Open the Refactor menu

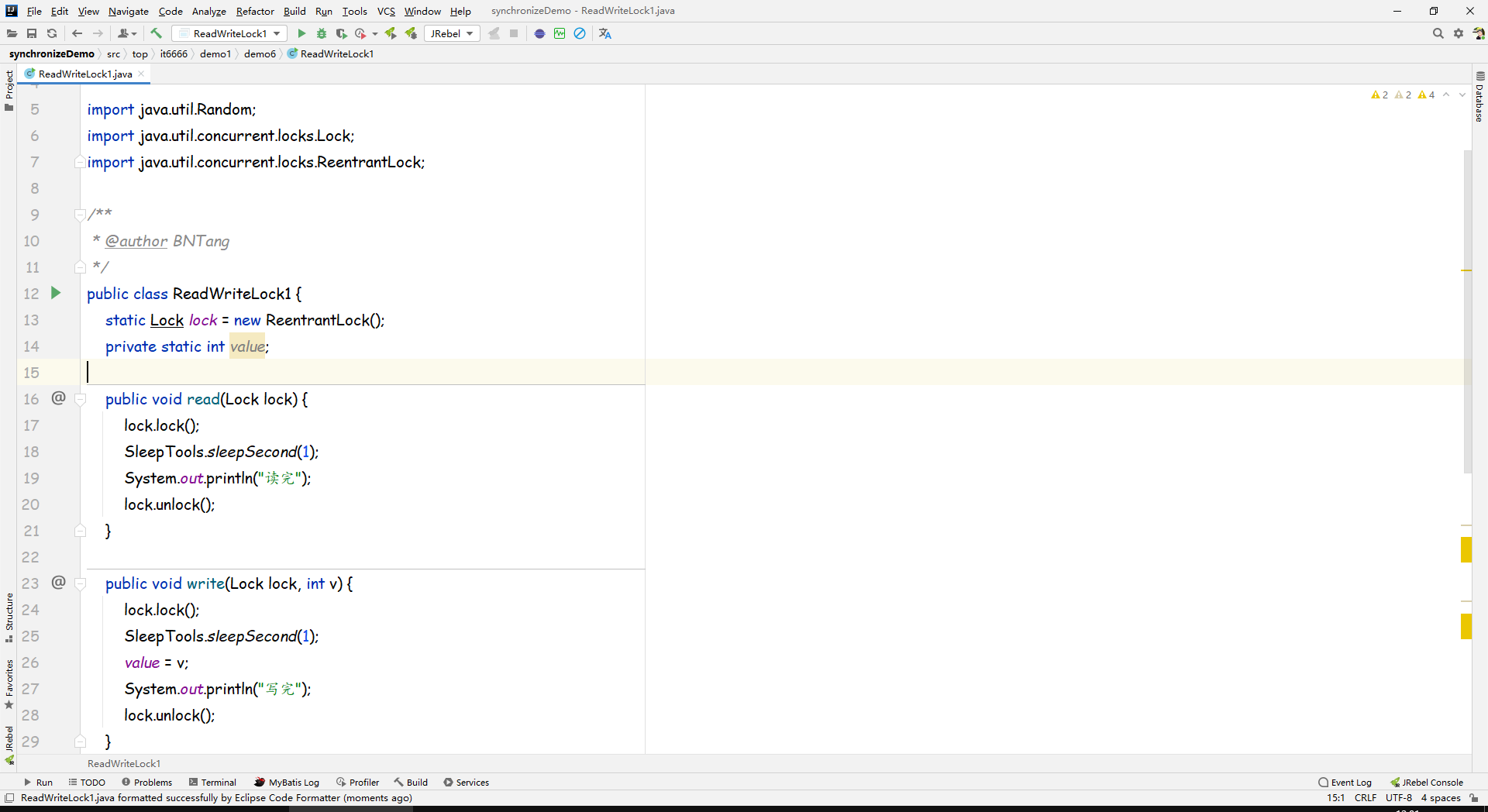(255, 11)
